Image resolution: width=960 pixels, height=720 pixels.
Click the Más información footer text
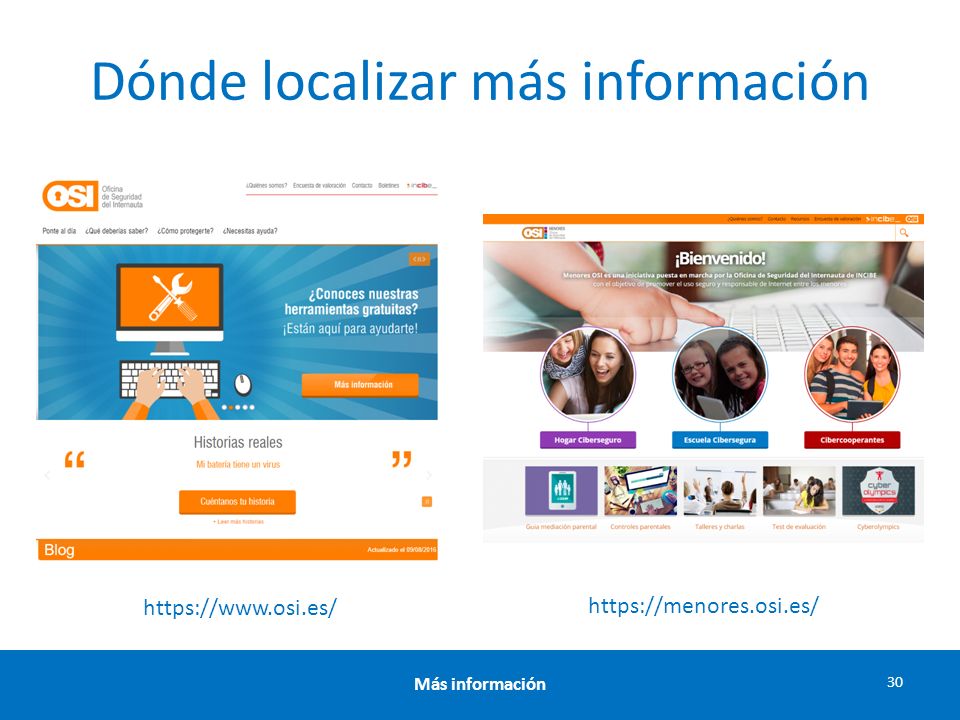(x=480, y=684)
